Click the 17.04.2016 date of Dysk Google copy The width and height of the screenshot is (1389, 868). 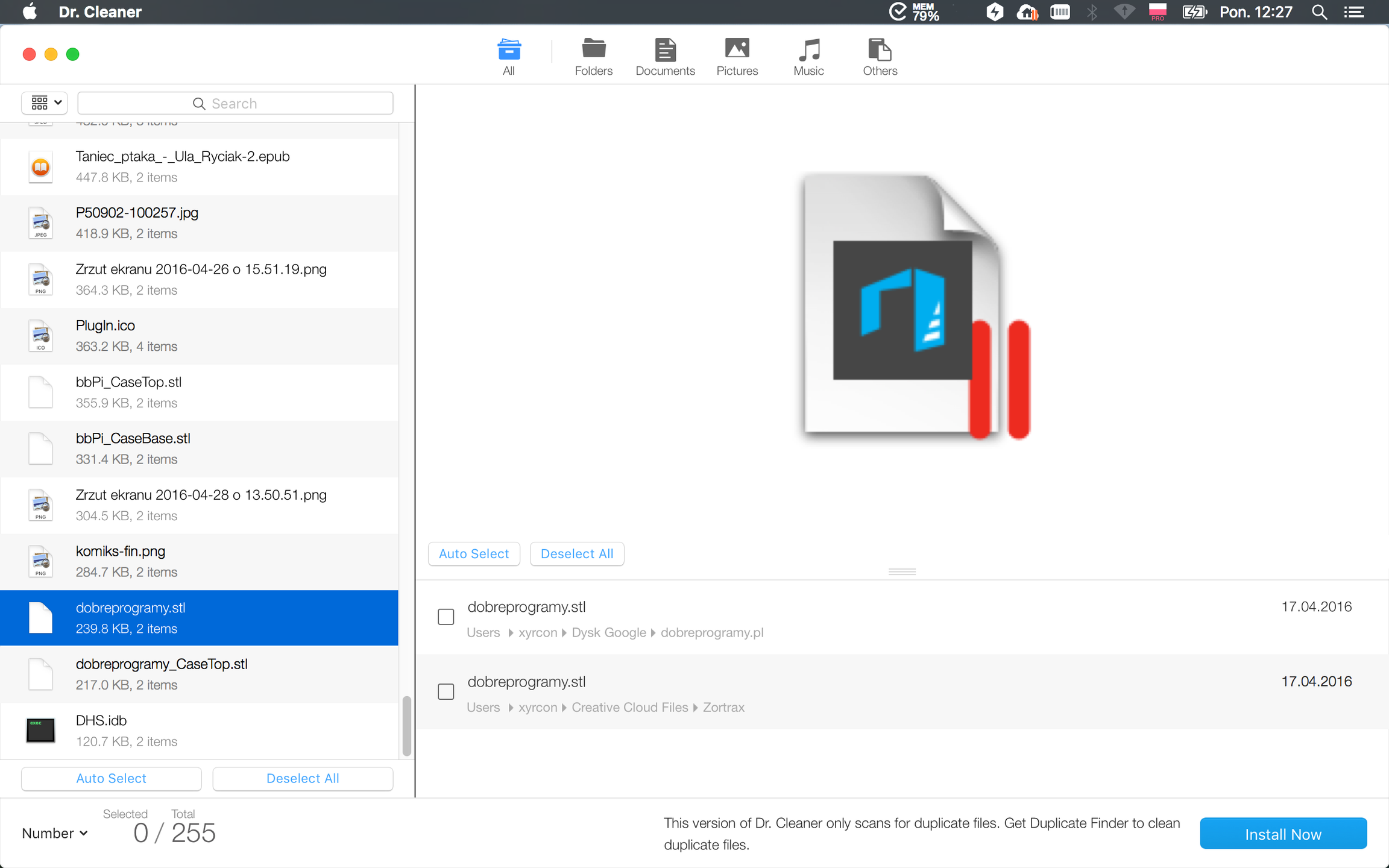(x=1317, y=607)
